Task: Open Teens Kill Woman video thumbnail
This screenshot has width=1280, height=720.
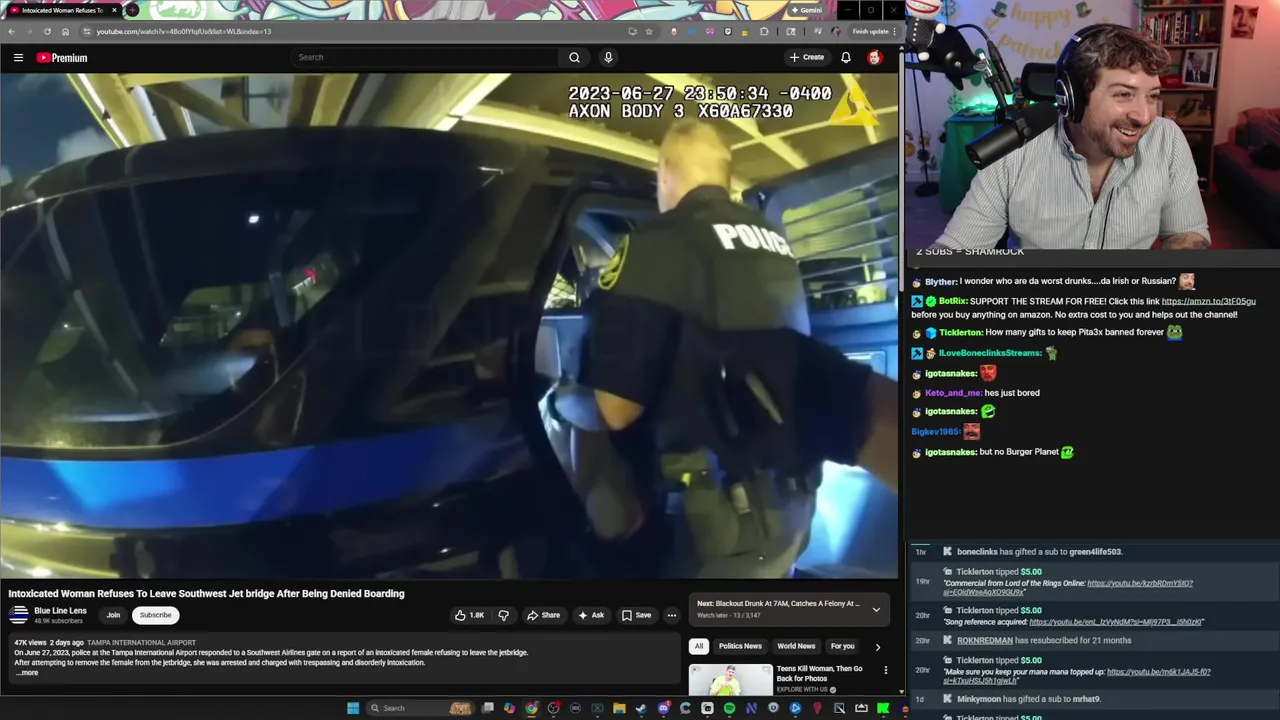Action: 730,680
